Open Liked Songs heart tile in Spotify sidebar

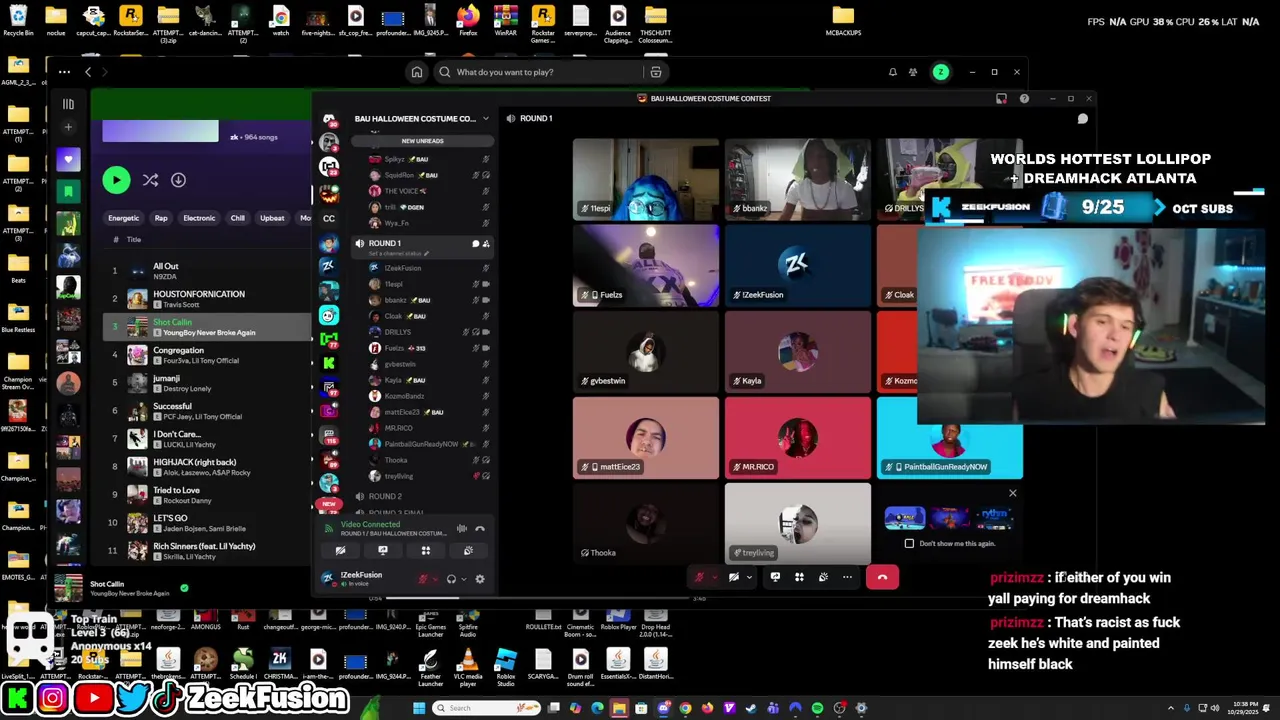click(x=68, y=160)
